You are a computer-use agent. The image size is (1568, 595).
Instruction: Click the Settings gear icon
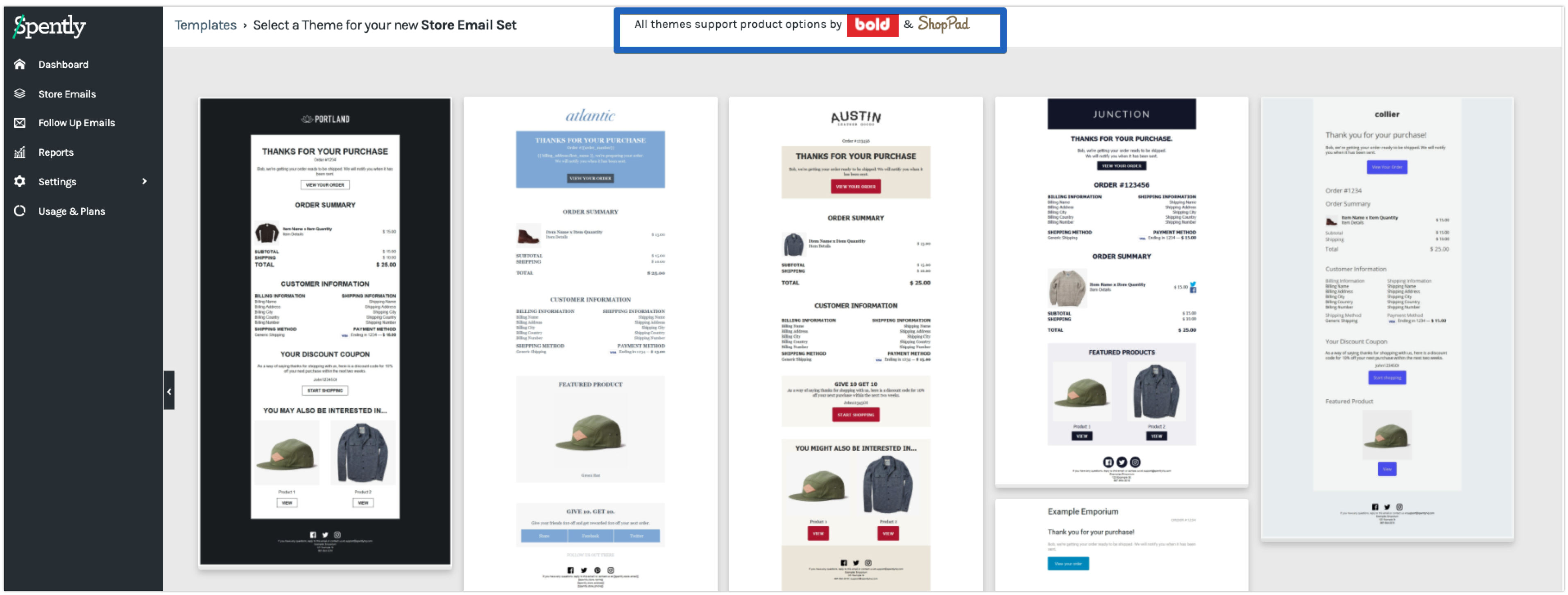20,182
